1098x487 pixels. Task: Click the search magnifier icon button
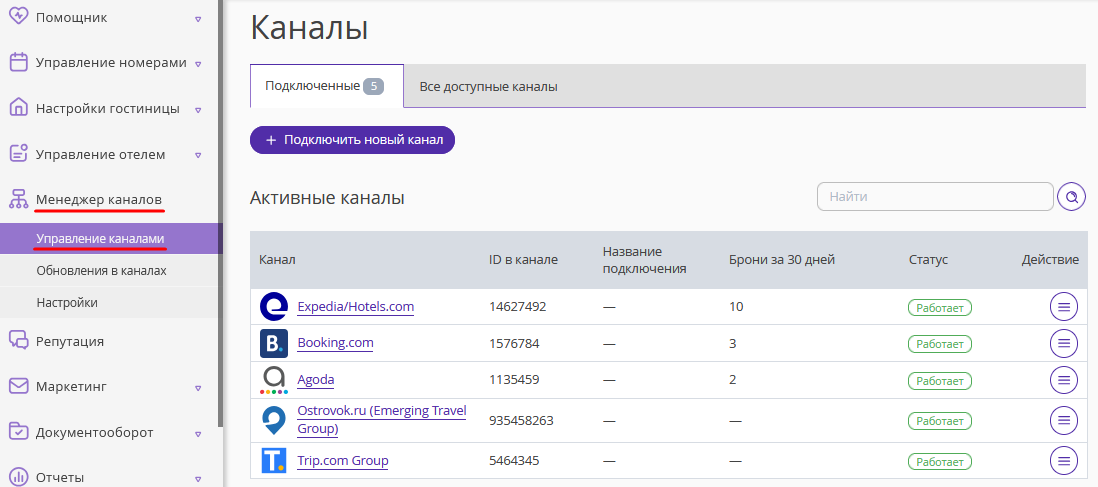tap(1071, 197)
